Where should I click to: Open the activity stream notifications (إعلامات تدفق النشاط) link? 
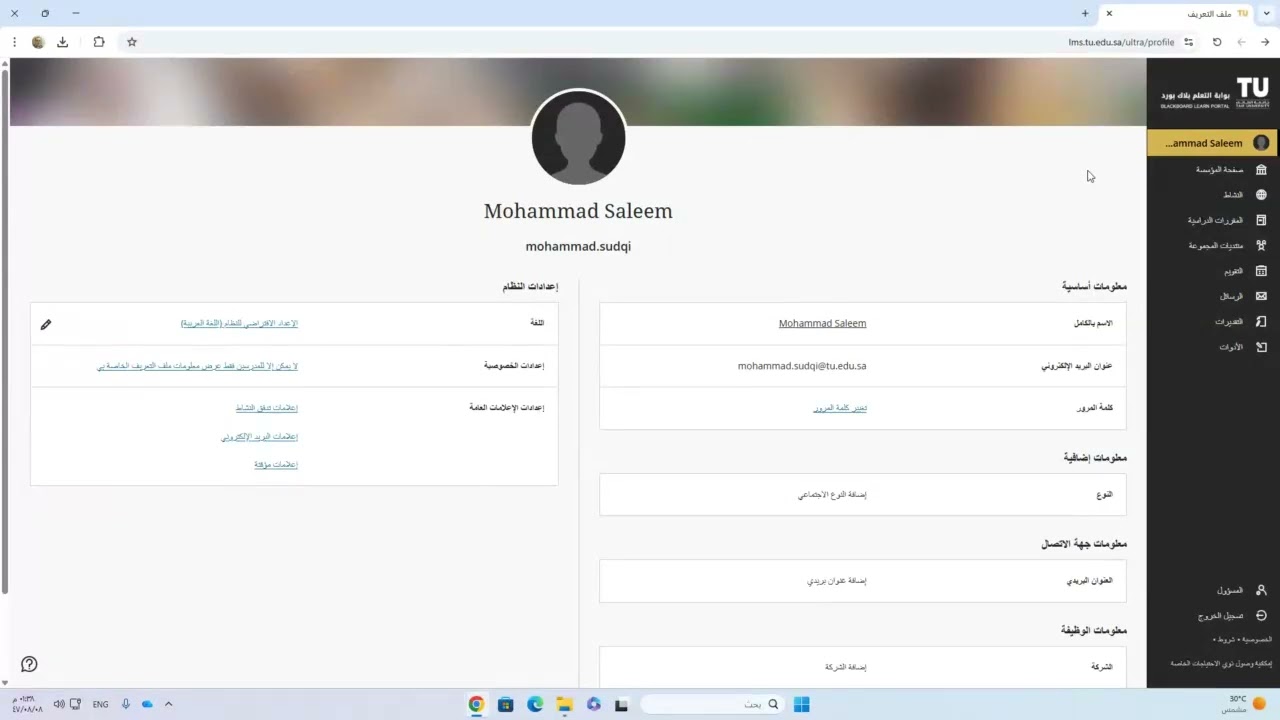coord(267,408)
